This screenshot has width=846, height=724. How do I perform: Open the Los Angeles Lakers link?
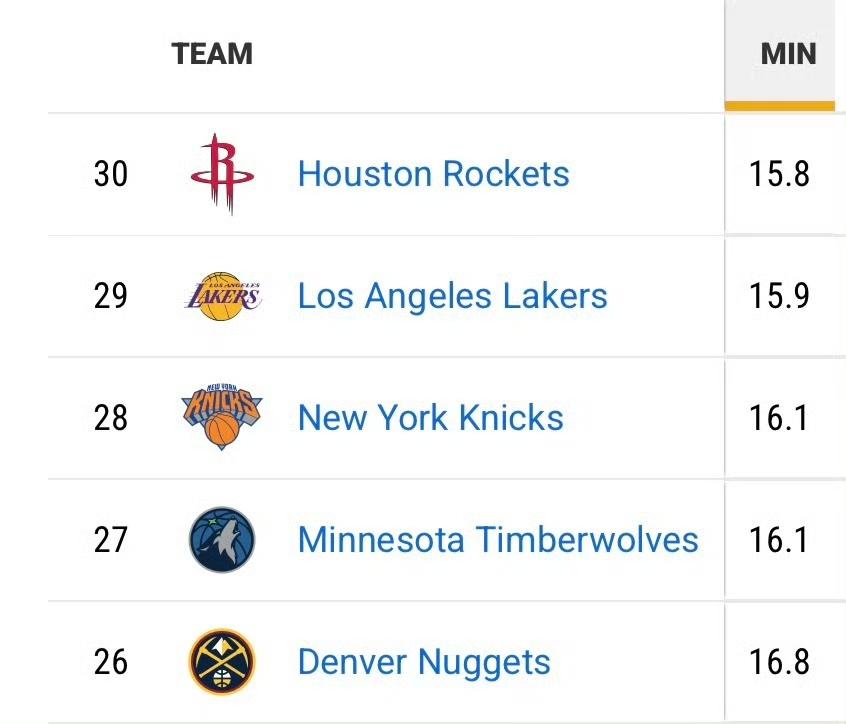pyautogui.click(x=452, y=296)
